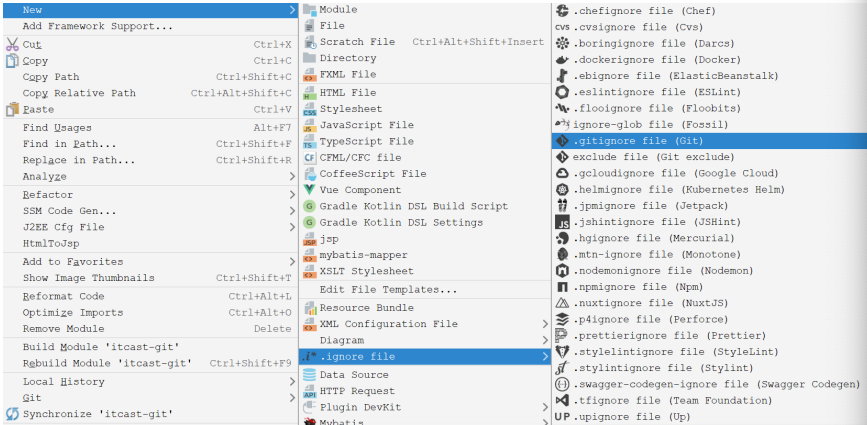Click the Google Cloud icon
Screen dimensions: 867x425
click(x=562, y=174)
